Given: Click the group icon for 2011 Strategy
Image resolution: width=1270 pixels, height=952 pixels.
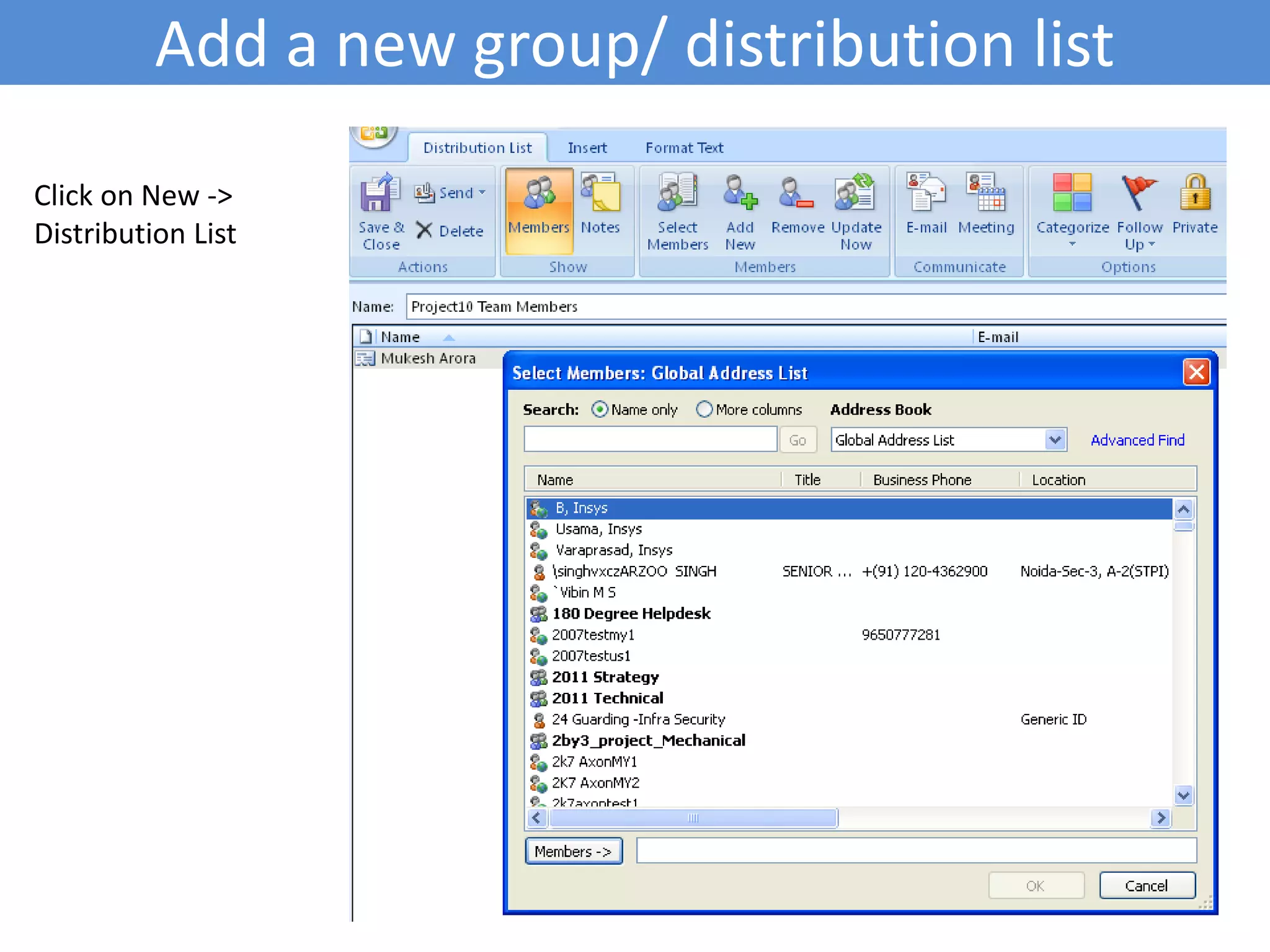Looking at the screenshot, I should (539, 677).
